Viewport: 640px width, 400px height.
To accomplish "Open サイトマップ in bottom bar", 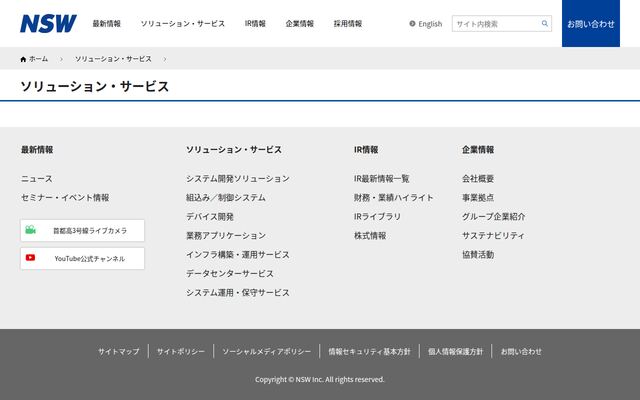I will click(x=118, y=351).
